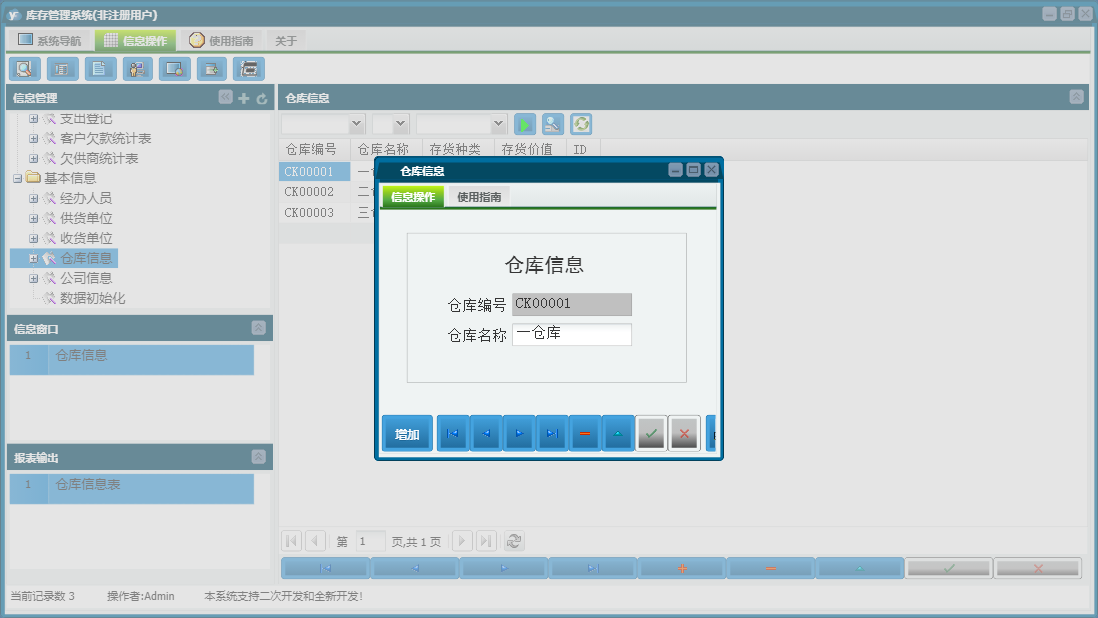Click the last-record navigation arrow in the dialog
This screenshot has height=618, width=1098.
tap(552, 433)
